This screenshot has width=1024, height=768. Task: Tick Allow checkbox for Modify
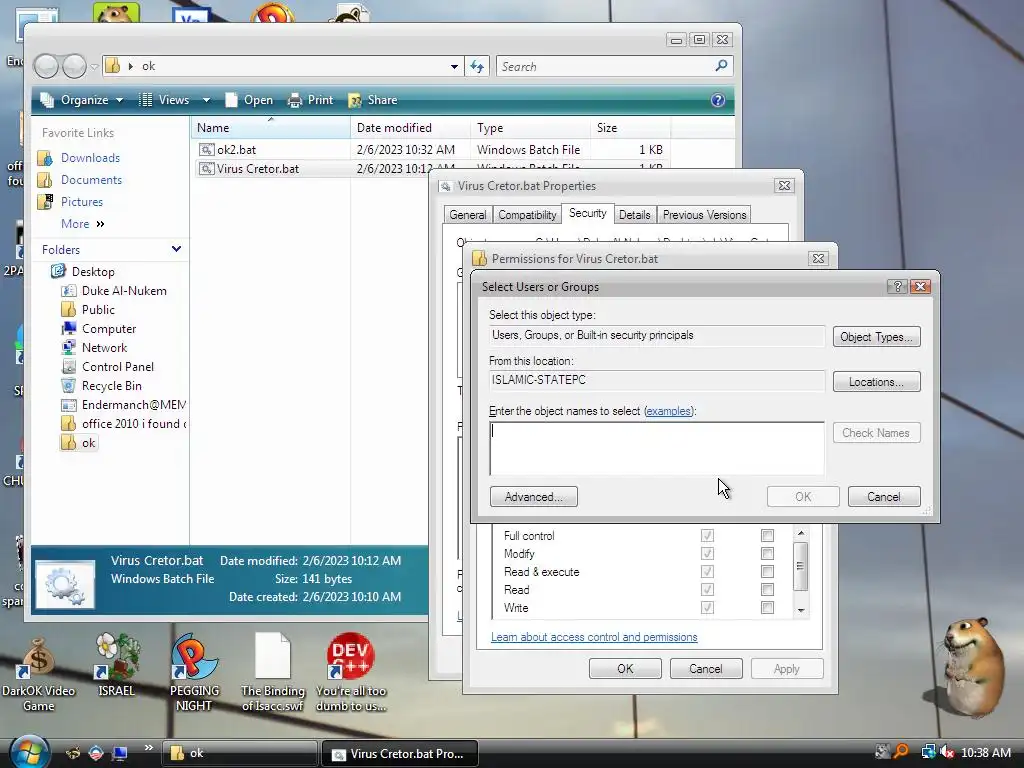707,554
